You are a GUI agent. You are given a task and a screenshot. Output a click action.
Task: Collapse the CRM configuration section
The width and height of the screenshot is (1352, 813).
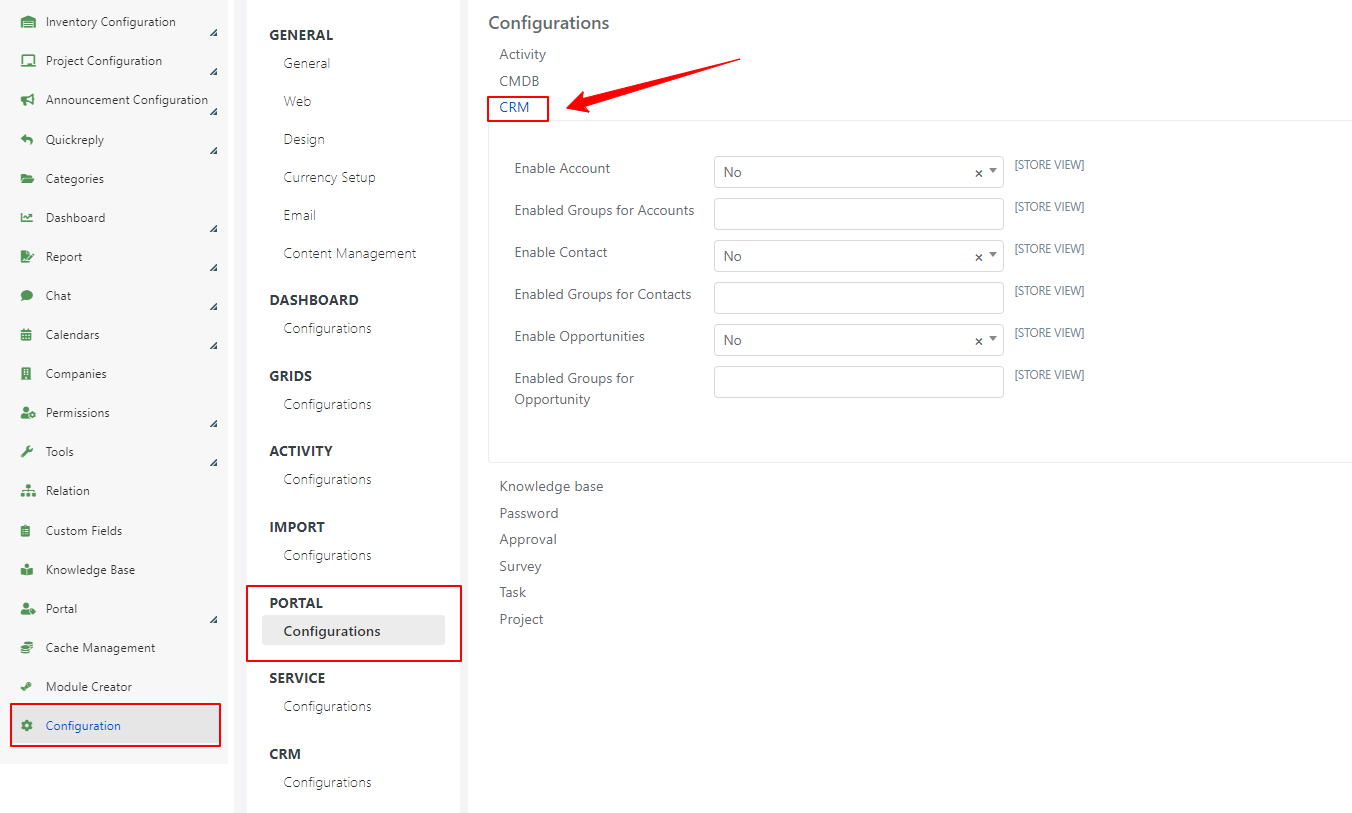point(514,107)
